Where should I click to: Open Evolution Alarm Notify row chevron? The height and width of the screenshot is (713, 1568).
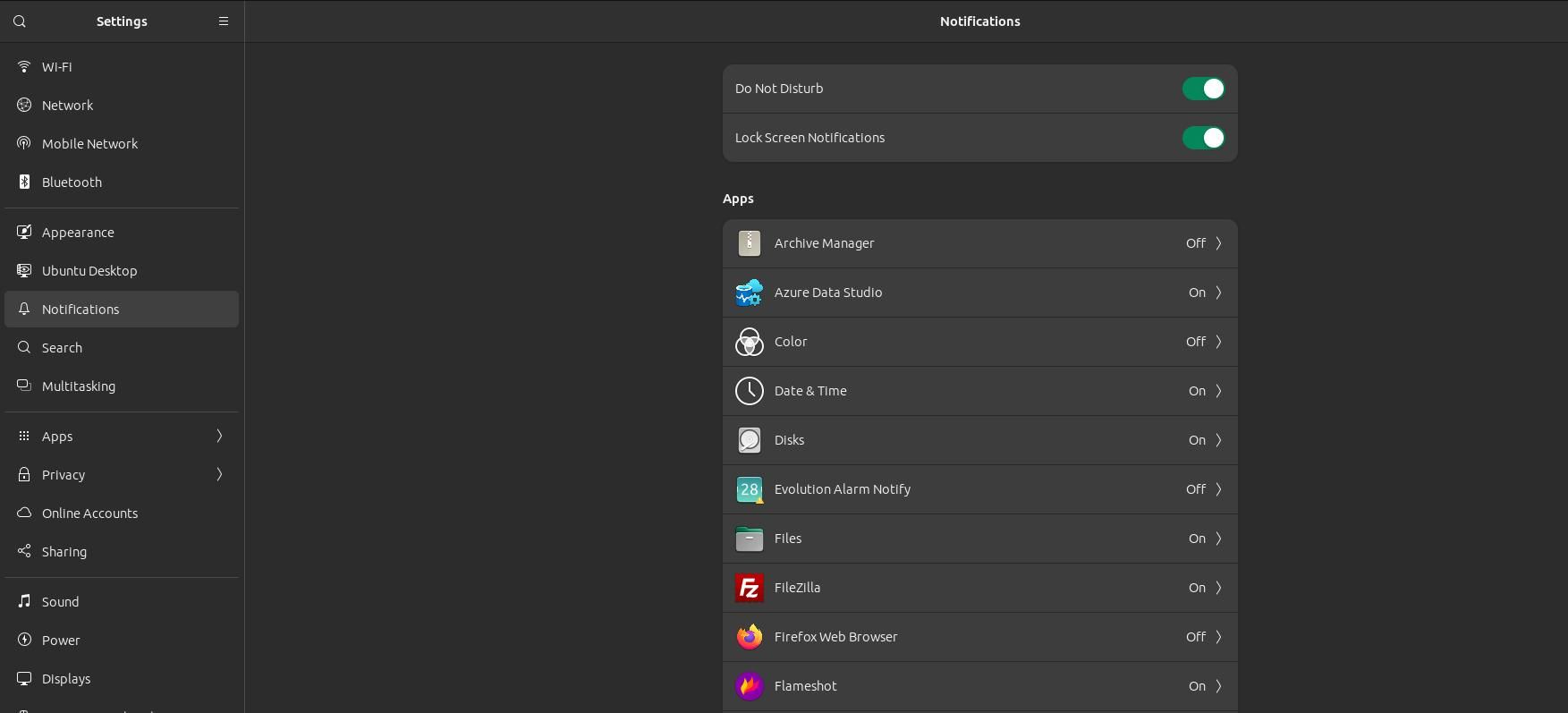(1218, 489)
